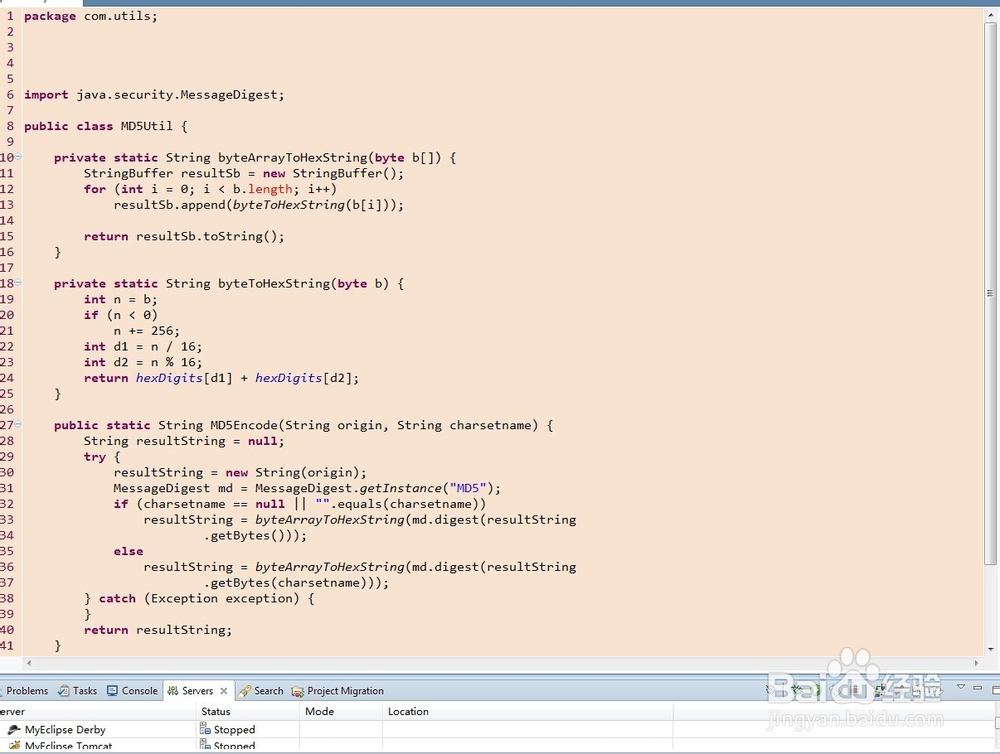Click the 'n += 256;' line
This screenshot has height=754, width=1000.
147,331
